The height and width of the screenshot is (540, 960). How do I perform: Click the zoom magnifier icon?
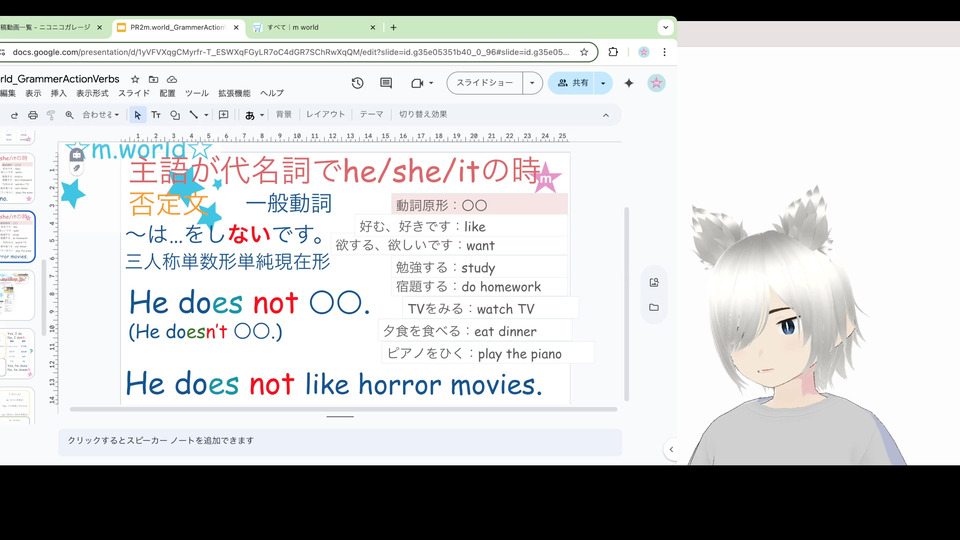click(69, 114)
